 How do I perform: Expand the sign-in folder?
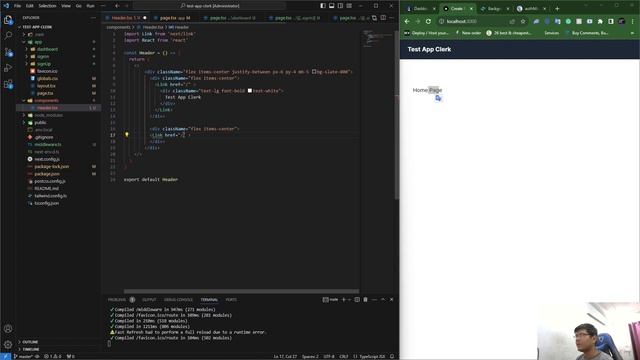click(43, 57)
